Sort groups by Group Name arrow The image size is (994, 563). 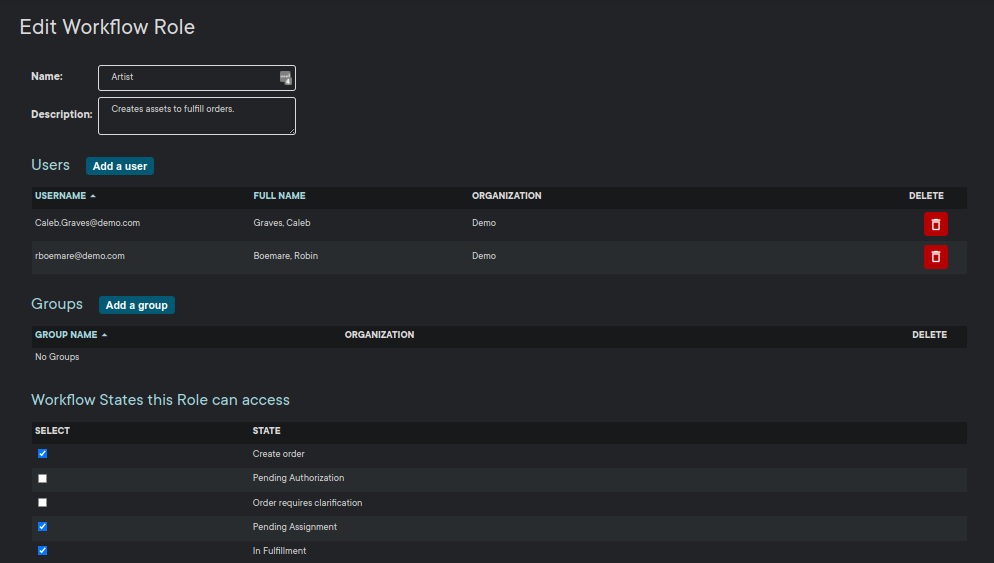coord(104,335)
